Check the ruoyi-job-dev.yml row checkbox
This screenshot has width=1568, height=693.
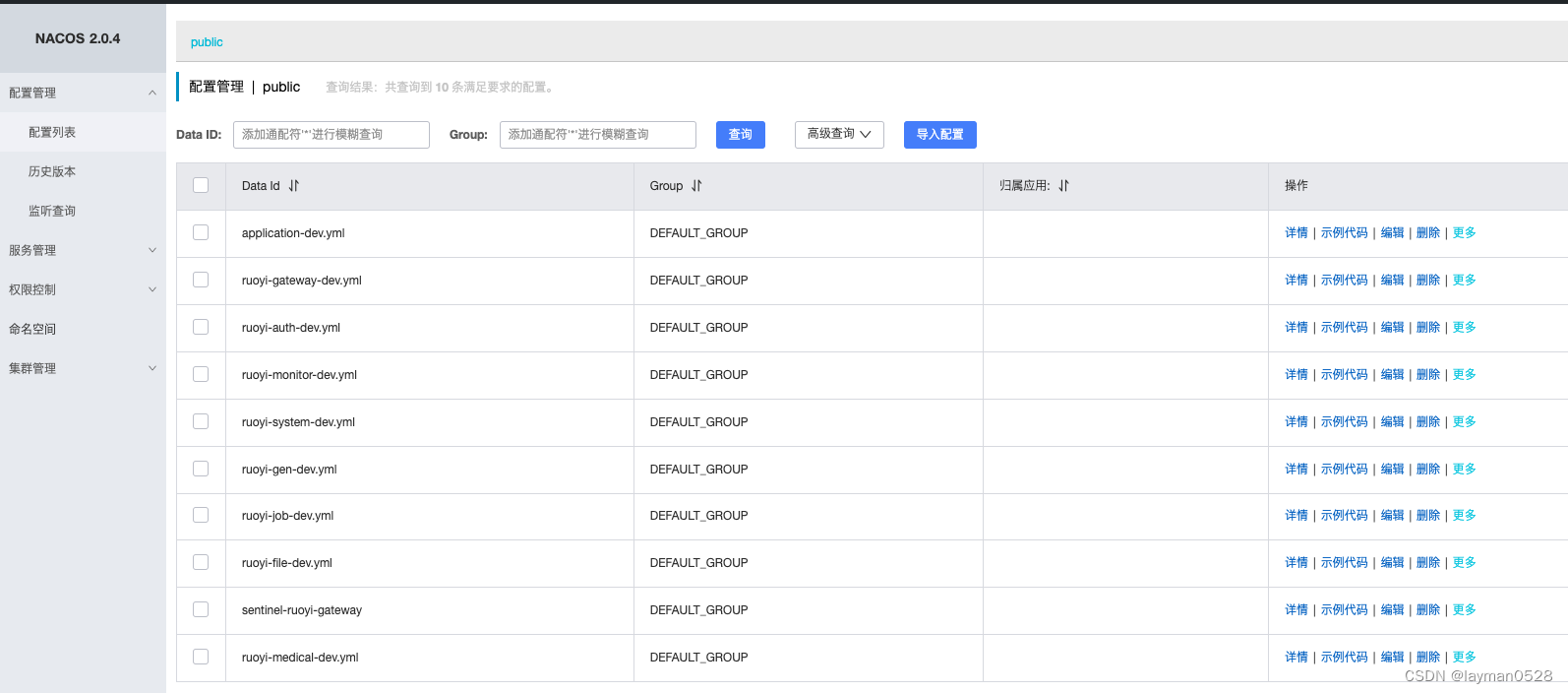pos(201,515)
